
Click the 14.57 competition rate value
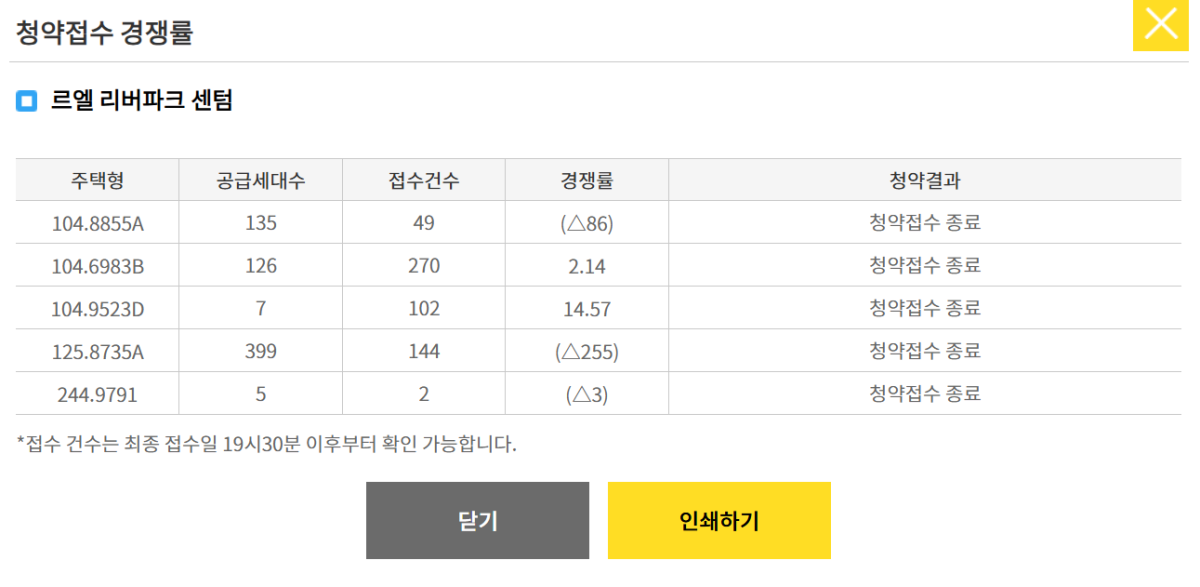pos(587,309)
